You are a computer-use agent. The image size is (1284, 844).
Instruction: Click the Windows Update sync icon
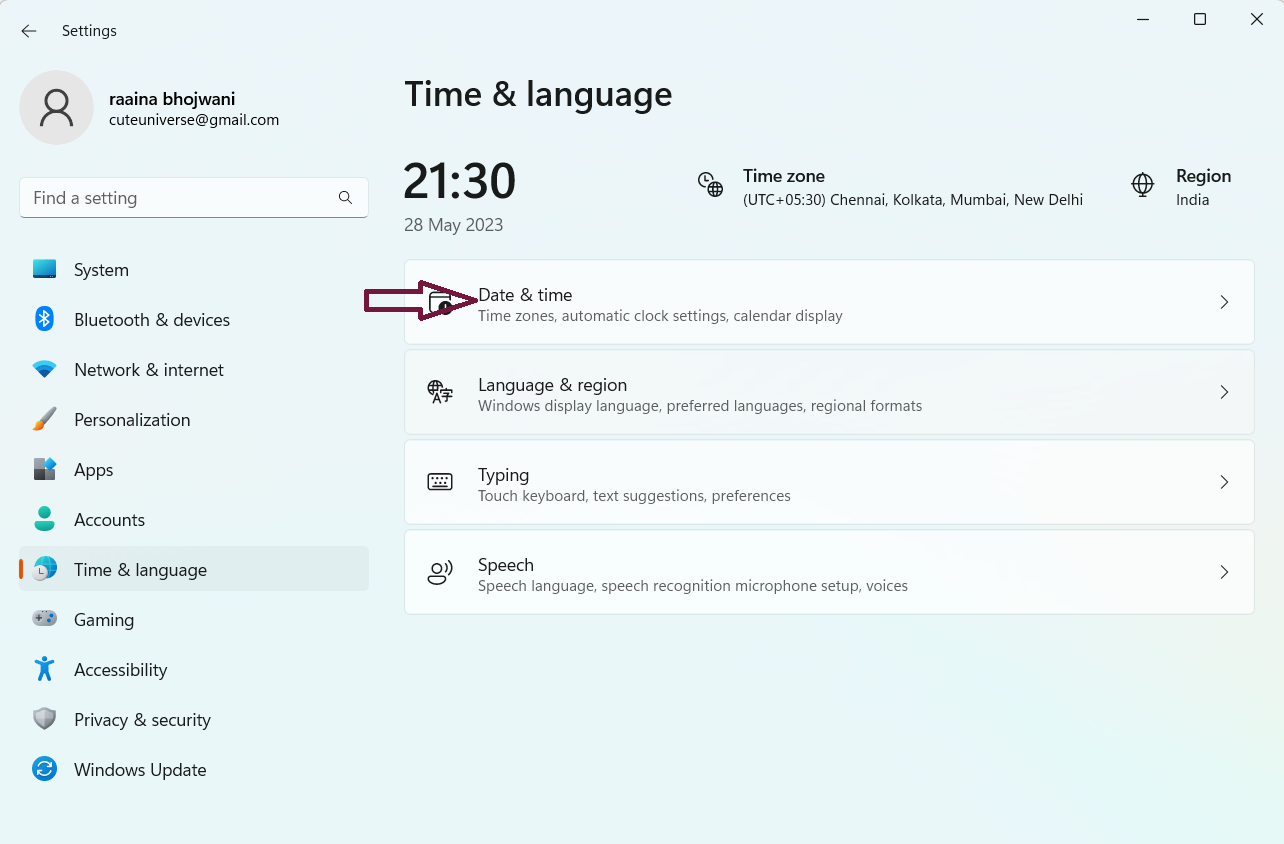pyautogui.click(x=44, y=769)
